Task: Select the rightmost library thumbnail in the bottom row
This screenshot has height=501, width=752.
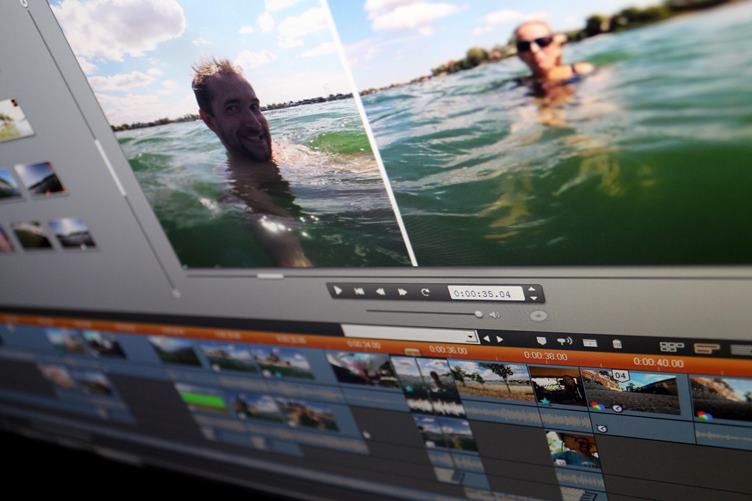Action: tap(72, 233)
